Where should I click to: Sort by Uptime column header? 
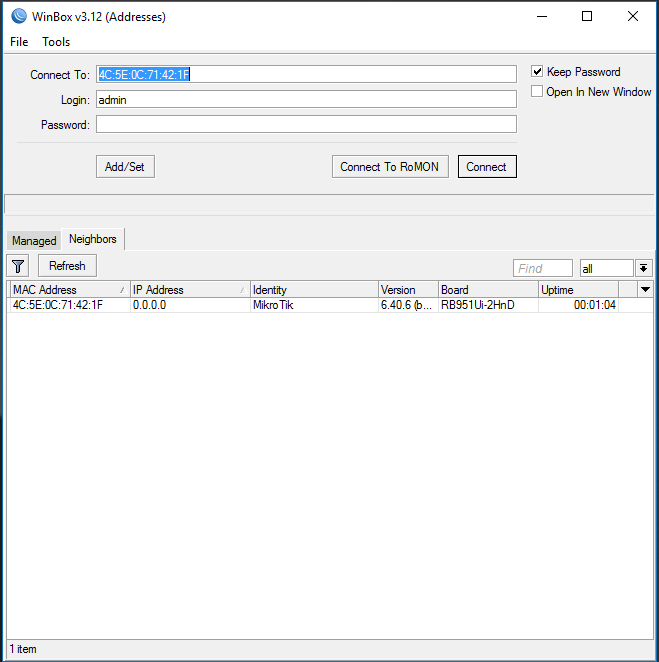pyautogui.click(x=578, y=290)
